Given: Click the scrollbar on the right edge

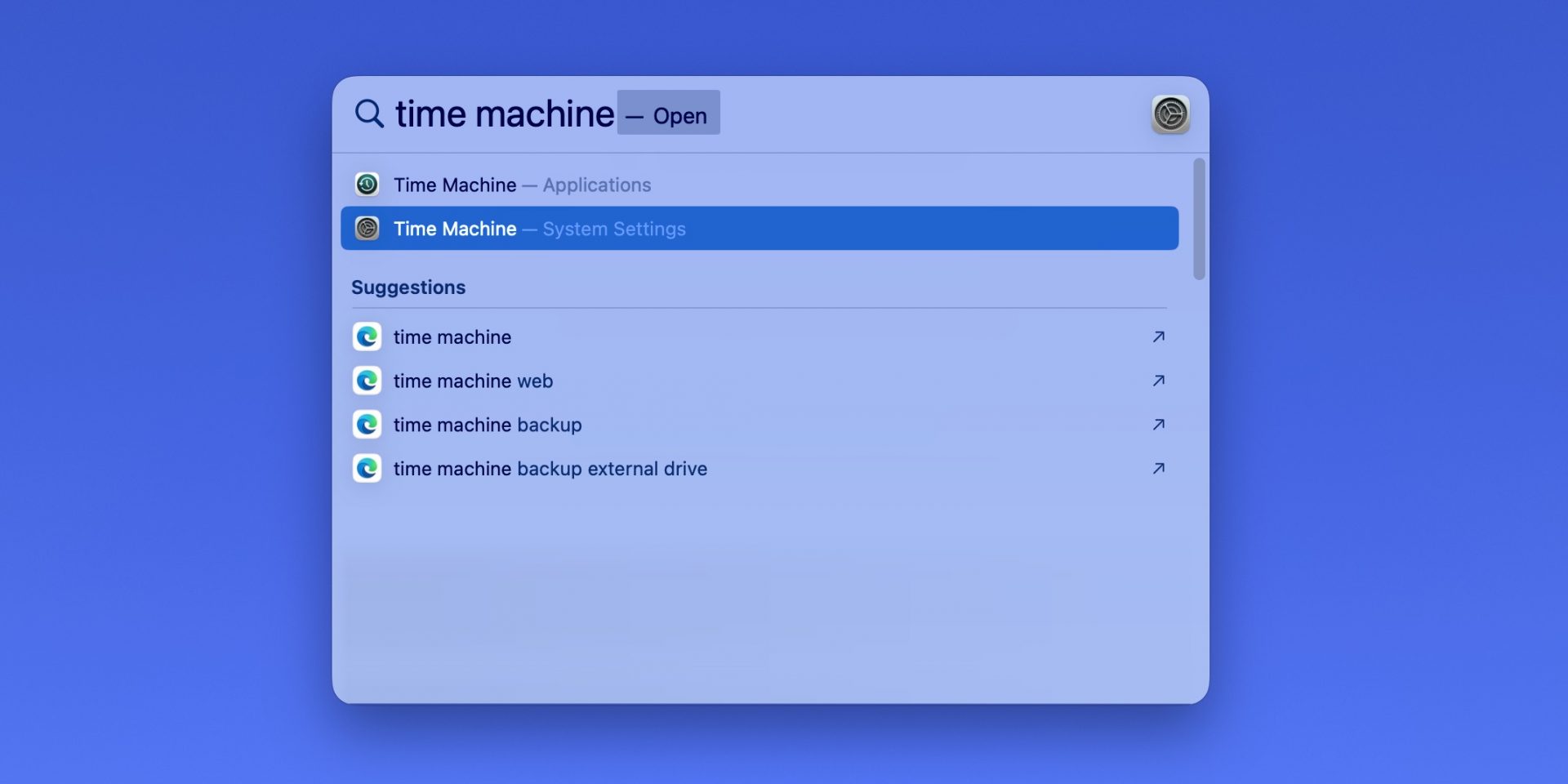Looking at the screenshot, I should pos(1199,216).
